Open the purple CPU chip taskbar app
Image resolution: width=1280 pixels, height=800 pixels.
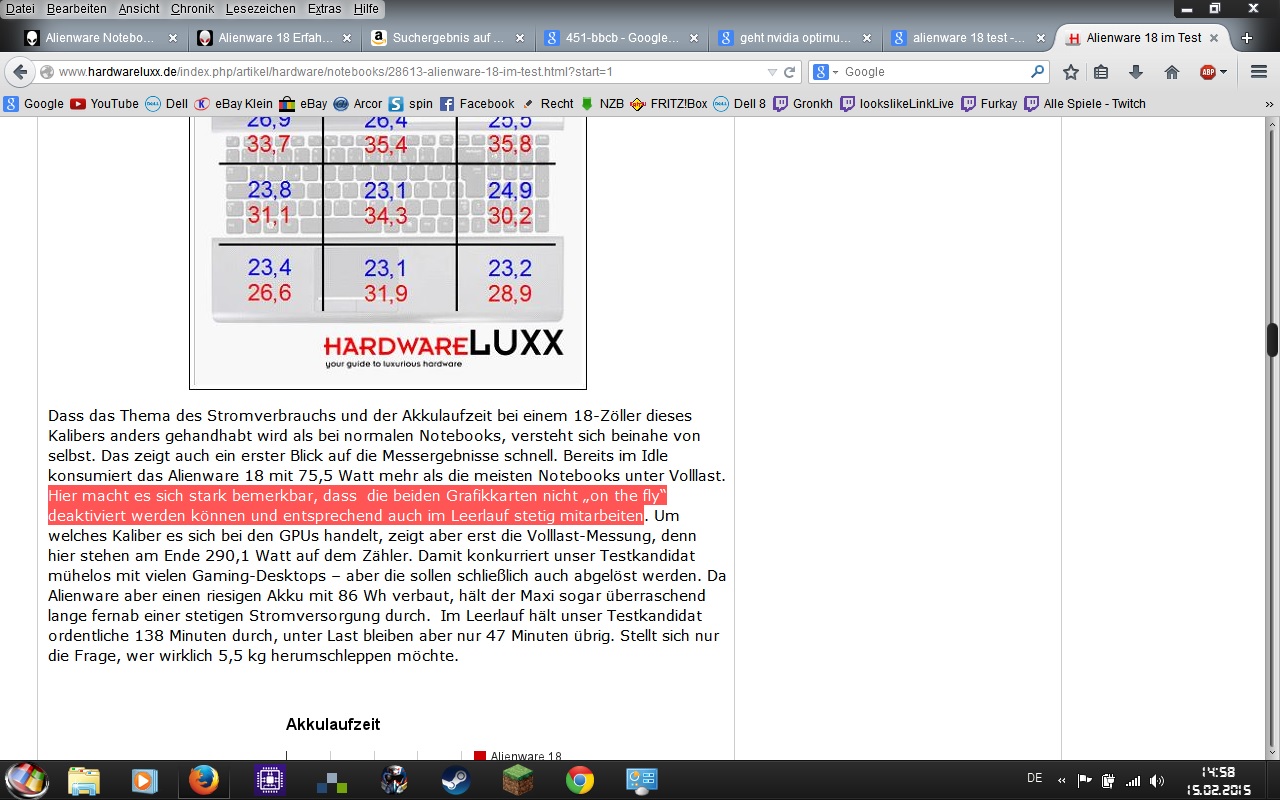pyautogui.click(x=270, y=780)
